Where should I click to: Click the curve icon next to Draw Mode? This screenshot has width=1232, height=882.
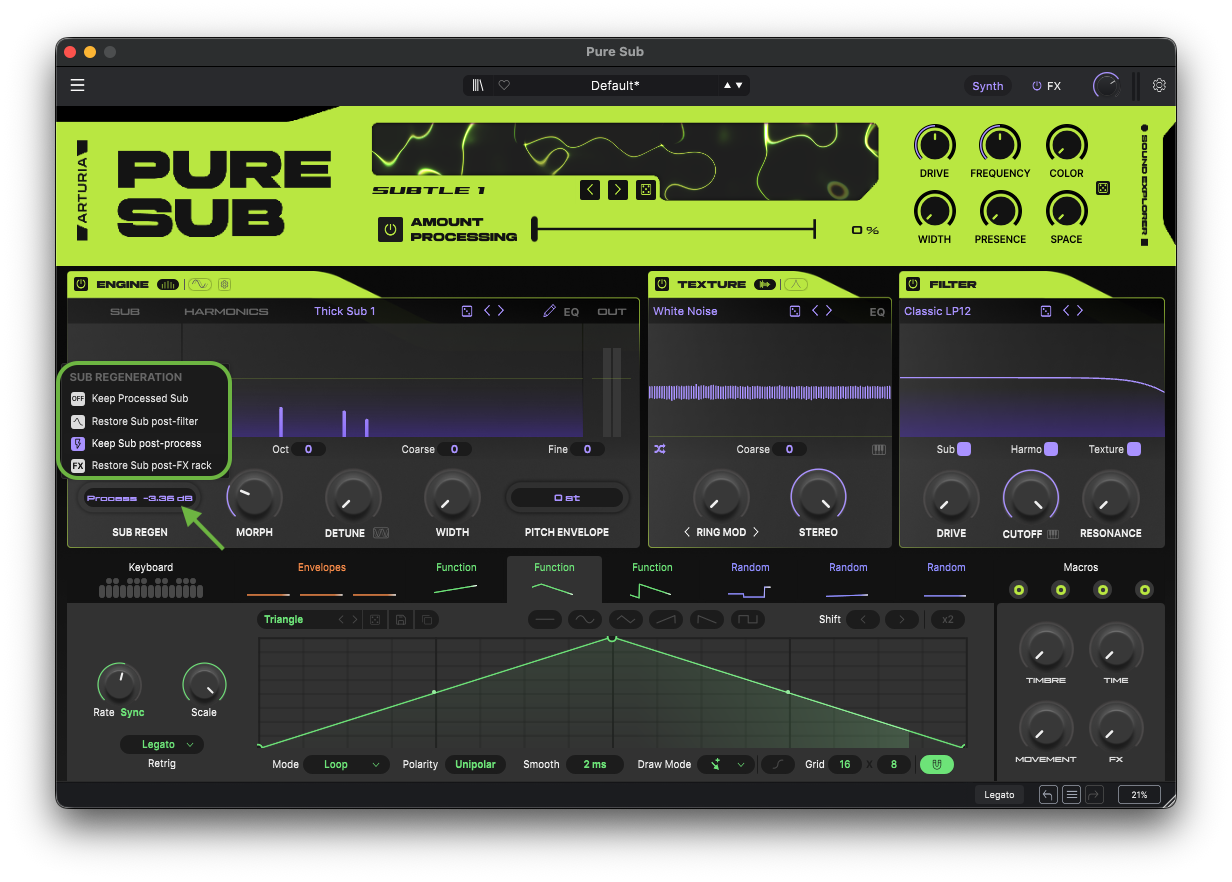tap(777, 764)
